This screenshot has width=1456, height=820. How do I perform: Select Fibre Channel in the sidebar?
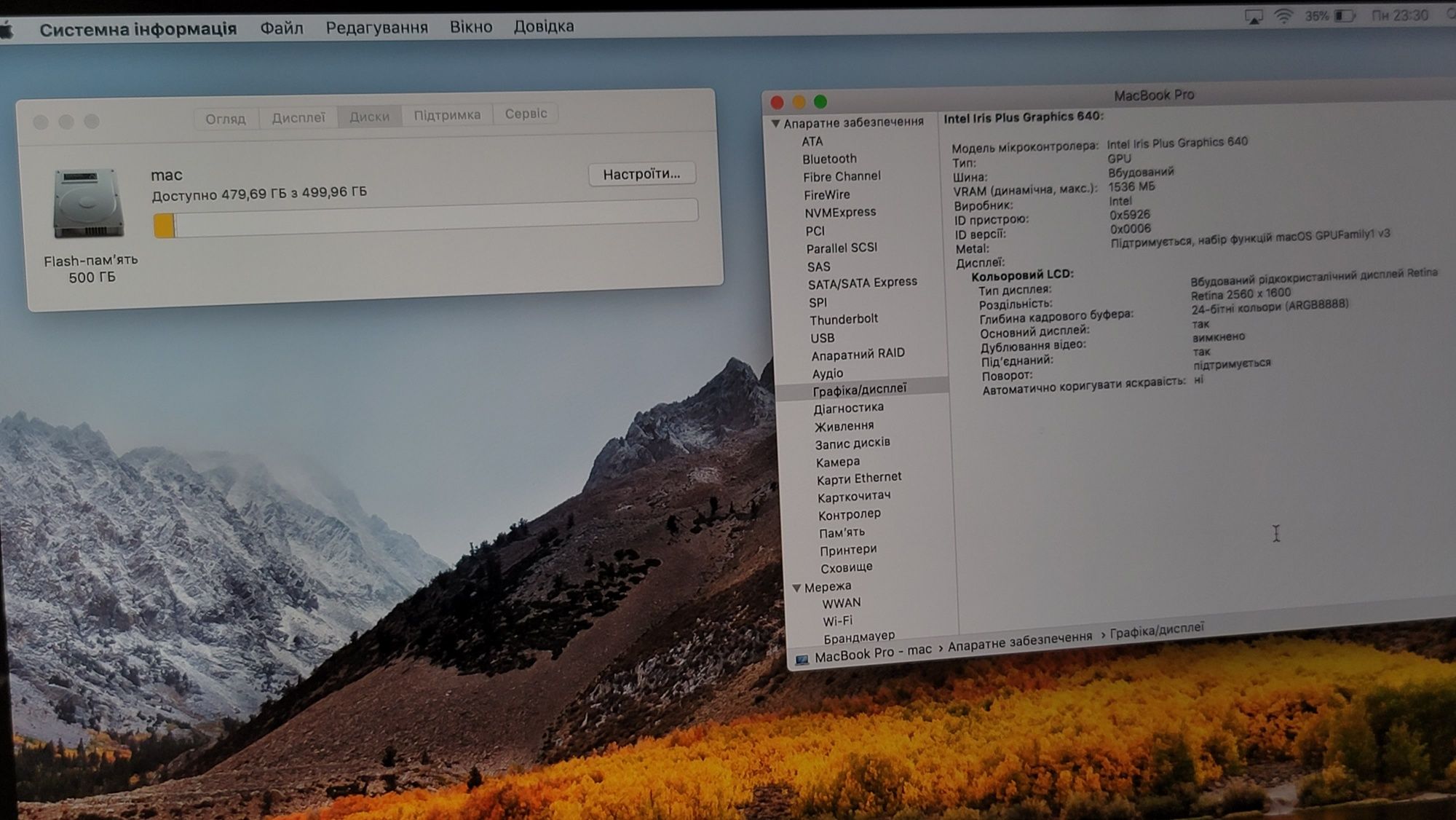pyautogui.click(x=842, y=177)
